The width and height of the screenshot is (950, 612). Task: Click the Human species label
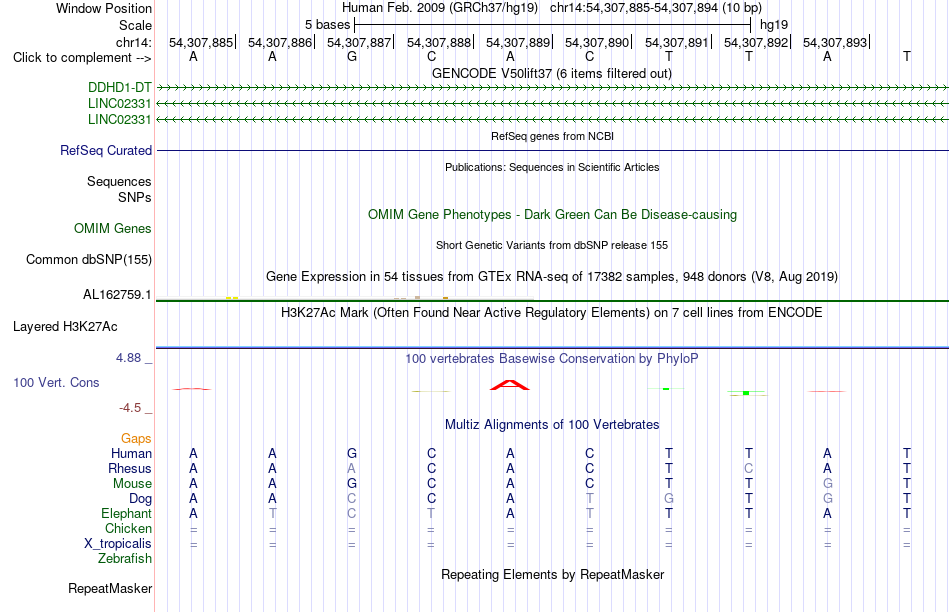click(x=131, y=453)
